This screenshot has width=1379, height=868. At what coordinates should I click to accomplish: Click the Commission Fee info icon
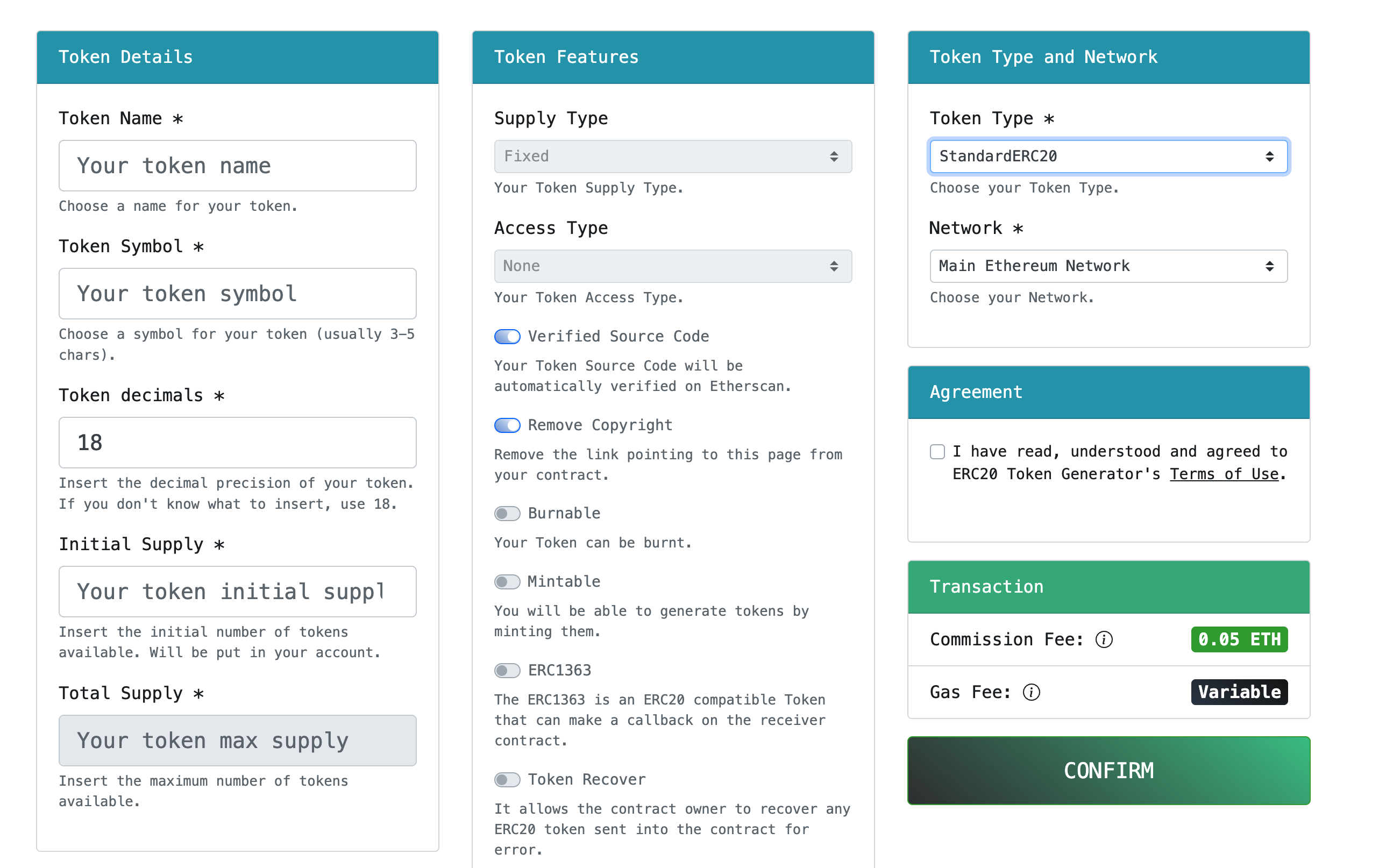[1104, 639]
